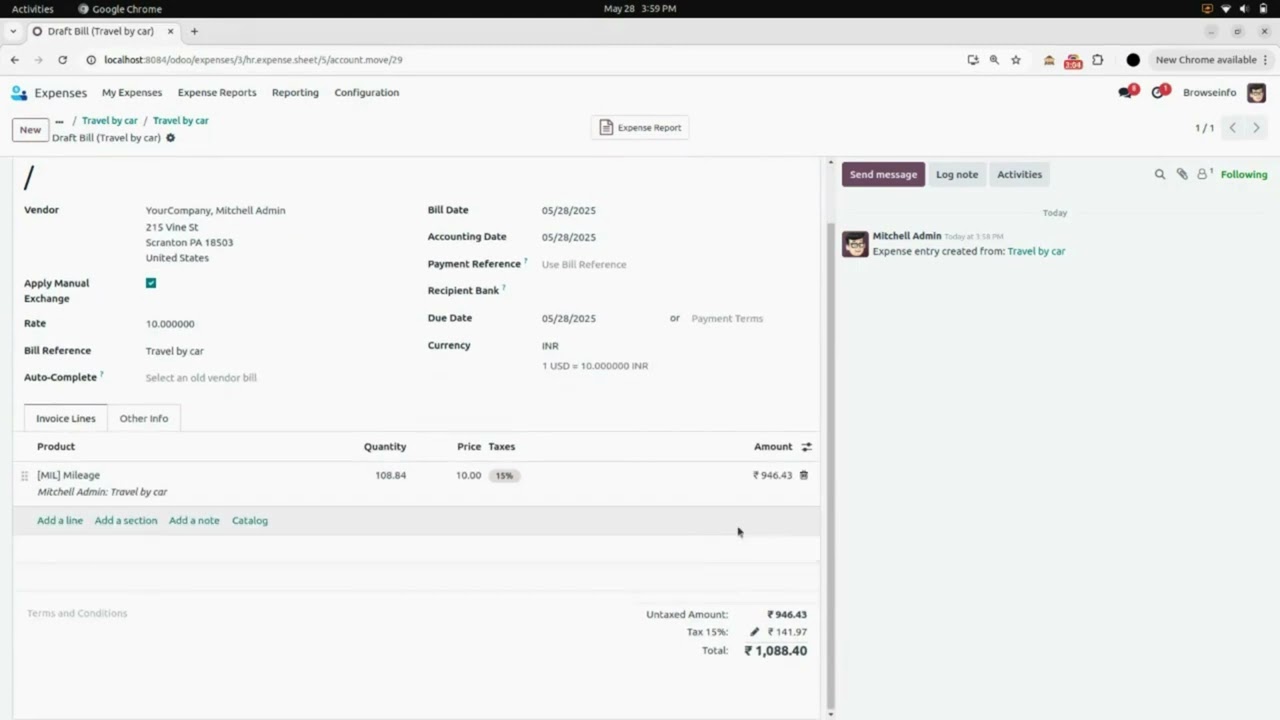Open the Expense Report smart button

click(640, 128)
